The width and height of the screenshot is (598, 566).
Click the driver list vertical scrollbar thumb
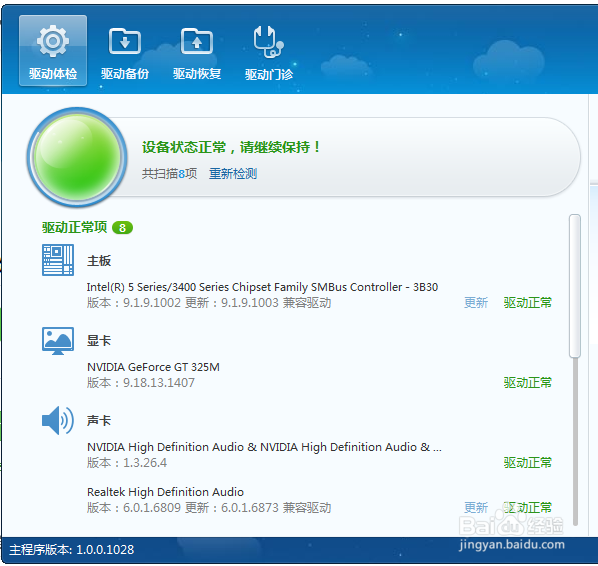(575, 286)
